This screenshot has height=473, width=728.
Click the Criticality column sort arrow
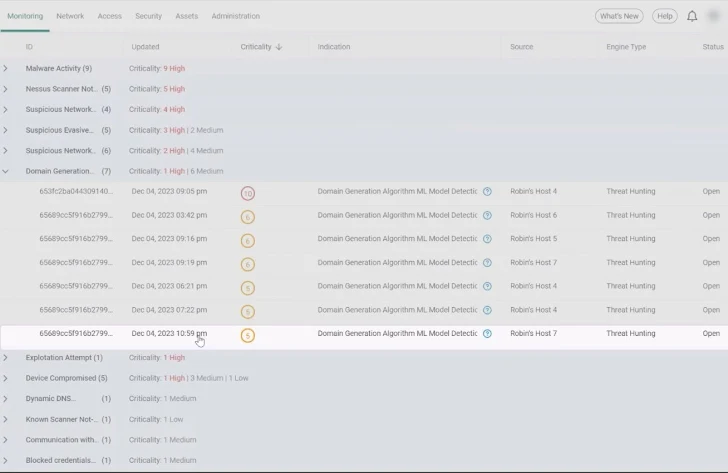279,47
